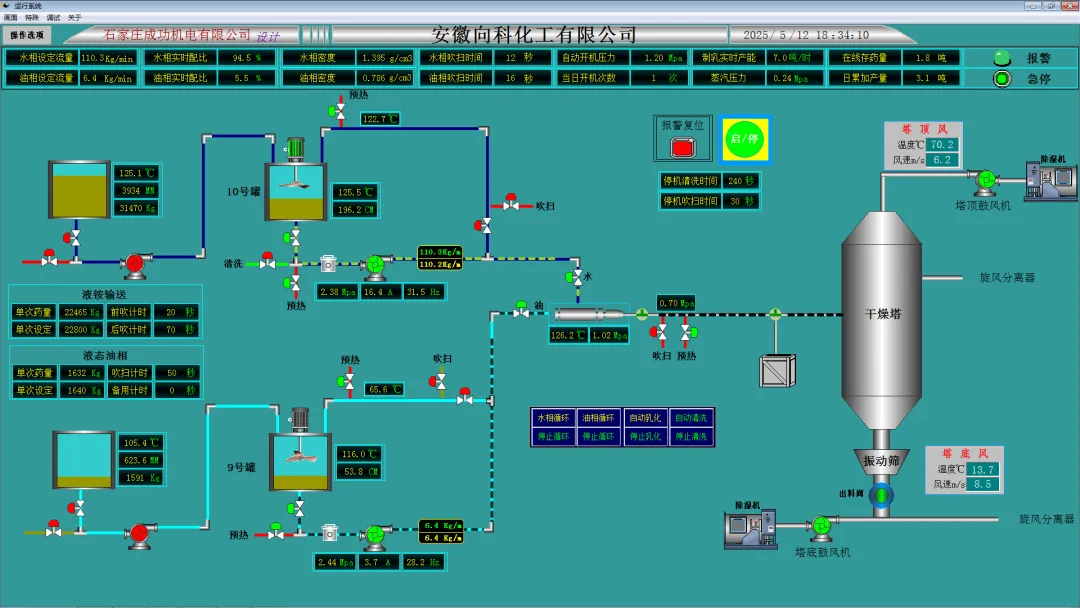This screenshot has height=608, width=1080.
Task: Click the 预热 valve under the 清洗 line
Action: click(292, 282)
